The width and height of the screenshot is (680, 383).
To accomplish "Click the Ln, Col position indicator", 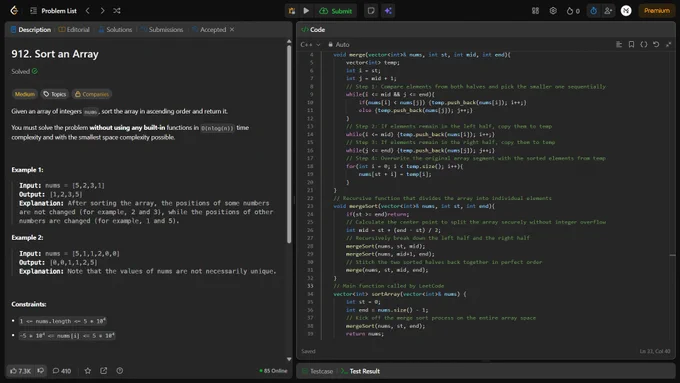I will point(654,351).
